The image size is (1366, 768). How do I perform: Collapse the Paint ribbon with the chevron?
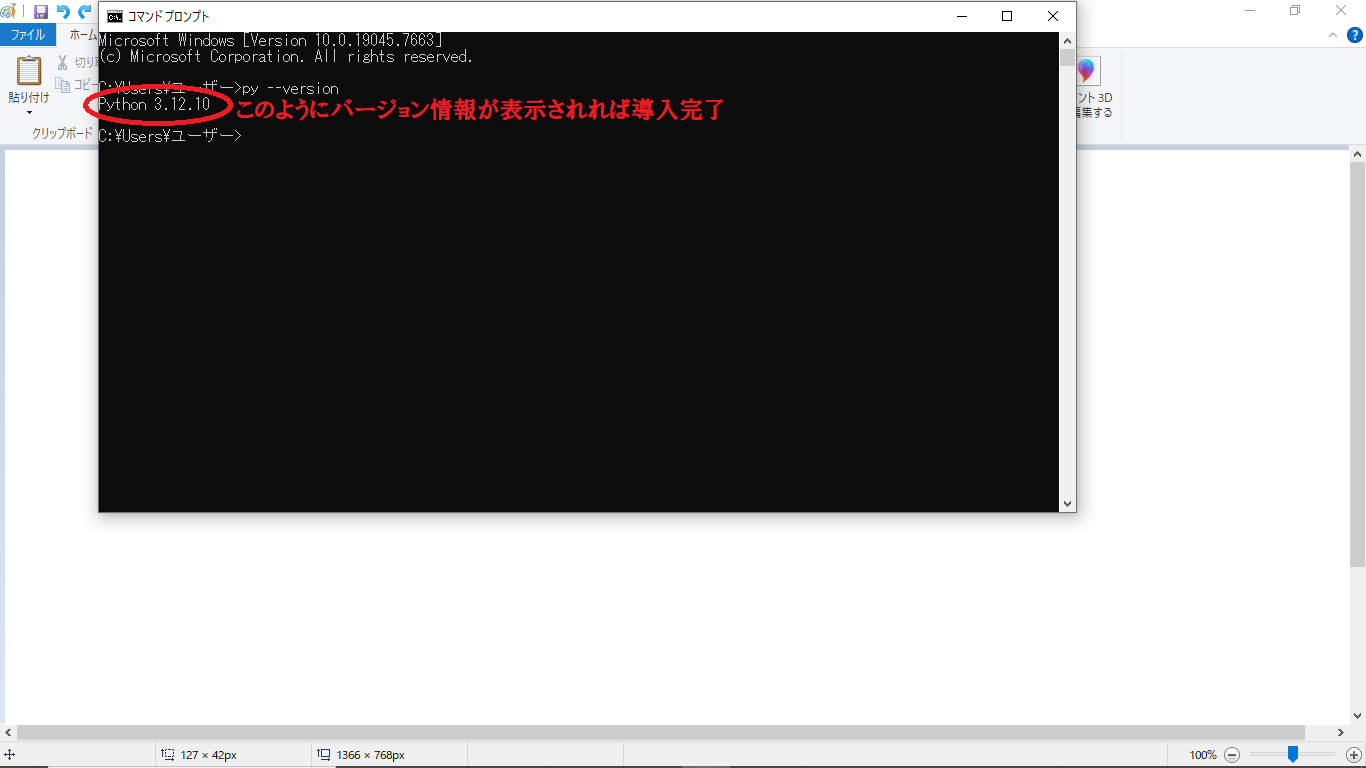coord(1332,34)
